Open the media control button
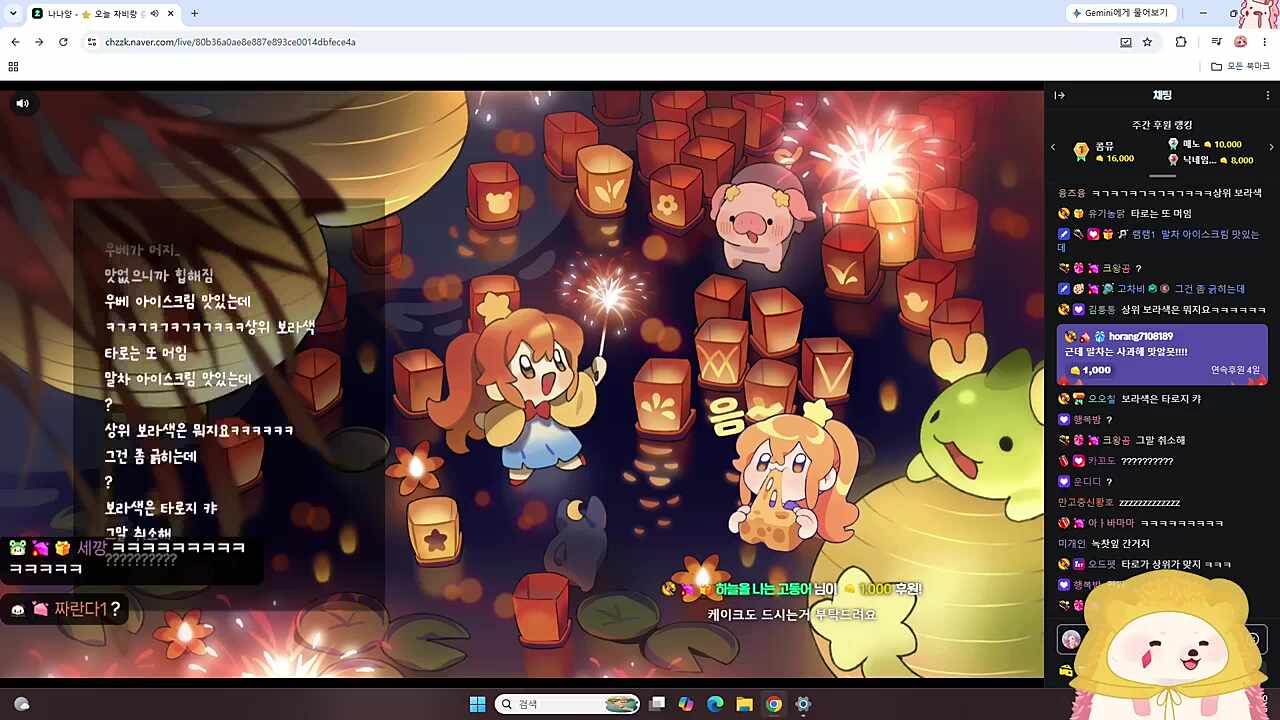The height and width of the screenshot is (720, 1280). (x=1216, y=42)
